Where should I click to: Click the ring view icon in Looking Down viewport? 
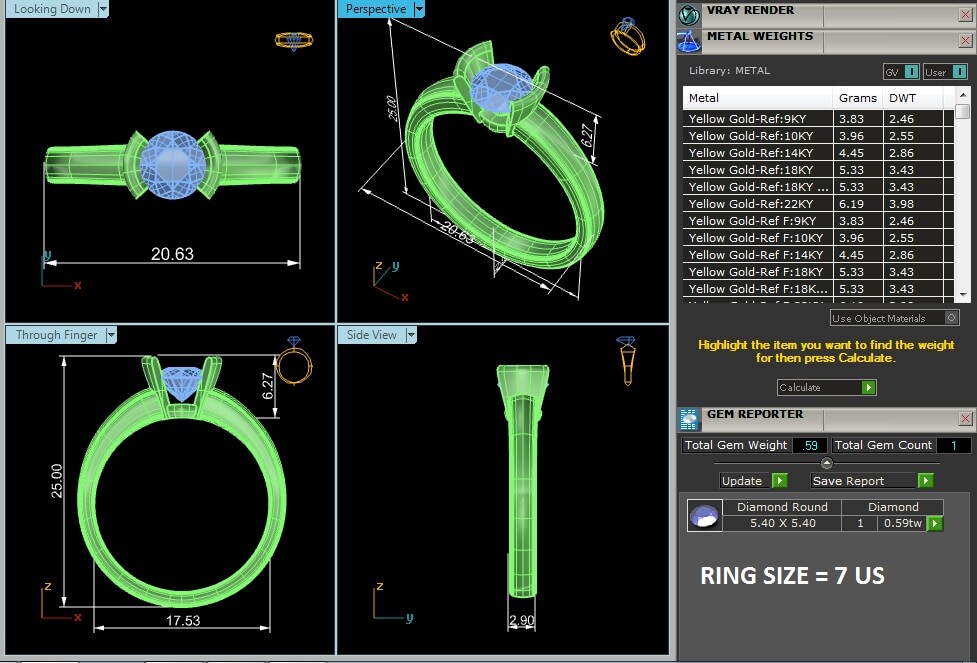tap(293, 41)
